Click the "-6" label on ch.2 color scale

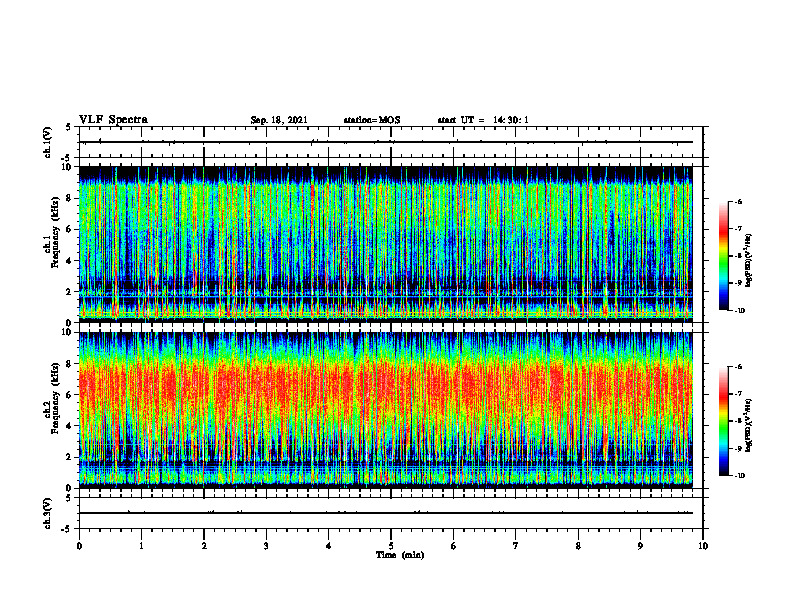[738, 367]
